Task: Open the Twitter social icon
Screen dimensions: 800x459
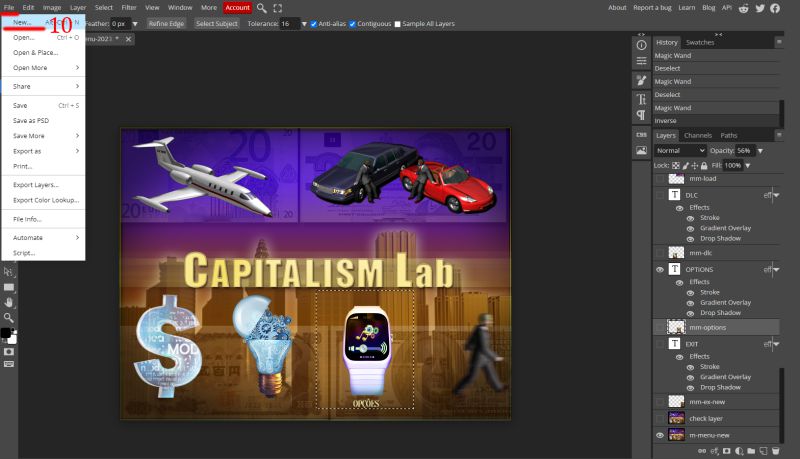Action: 760,8
